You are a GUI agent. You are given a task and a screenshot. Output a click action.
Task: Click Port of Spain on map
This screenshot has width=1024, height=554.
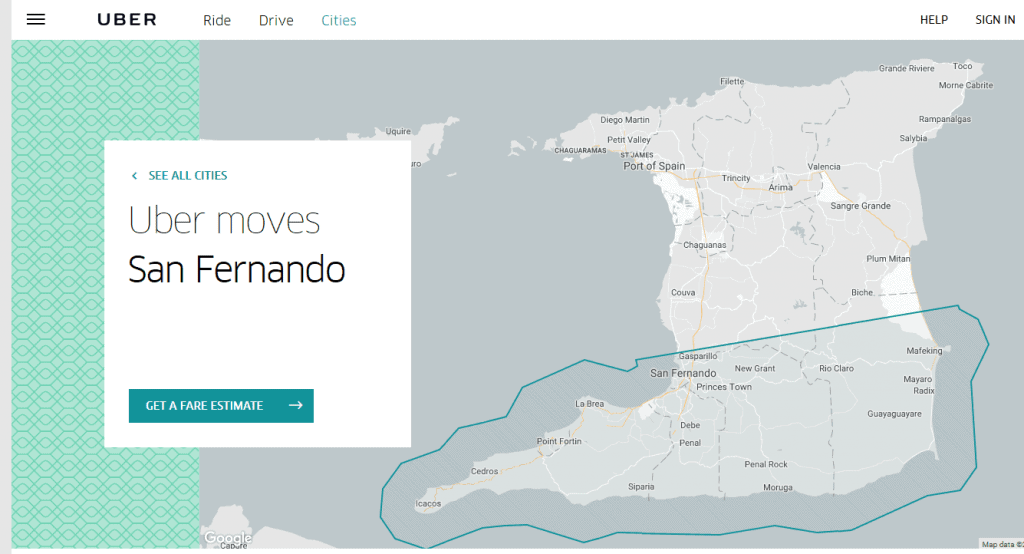tap(654, 166)
